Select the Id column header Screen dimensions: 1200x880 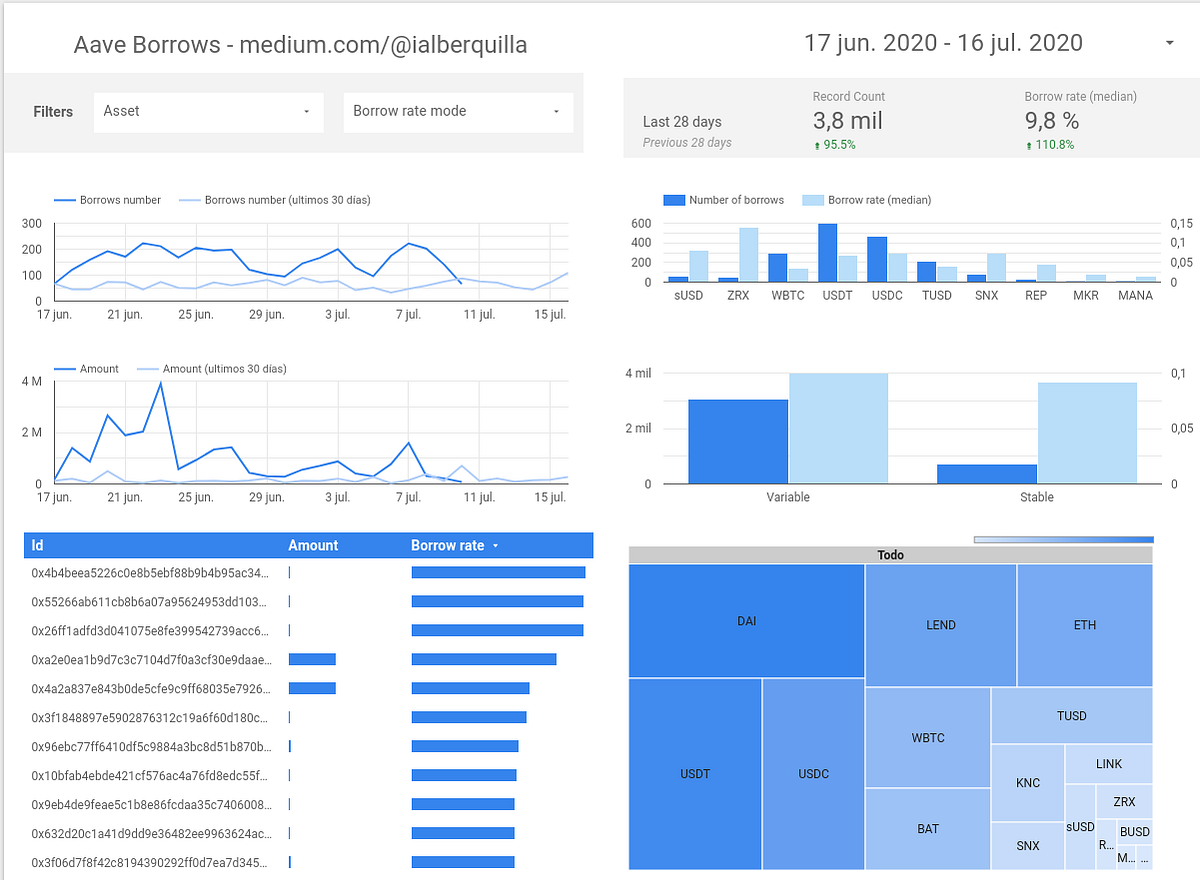pos(37,545)
